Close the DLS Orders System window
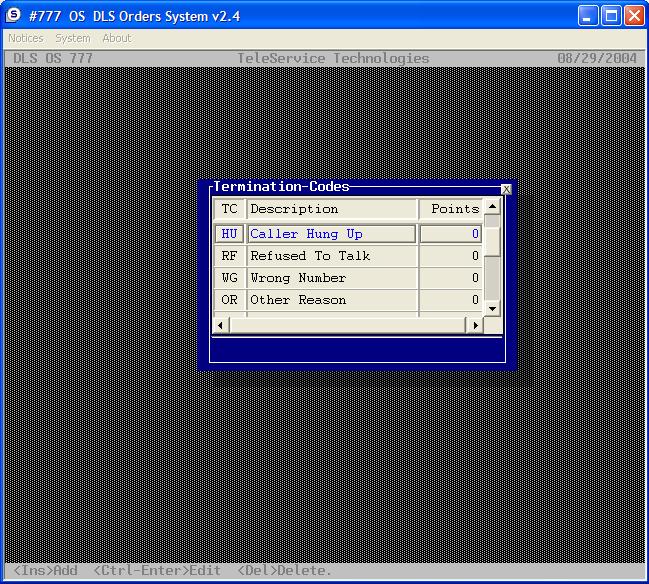Image resolution: width=649 pixels, height=584 pixels. coord(634,16)
